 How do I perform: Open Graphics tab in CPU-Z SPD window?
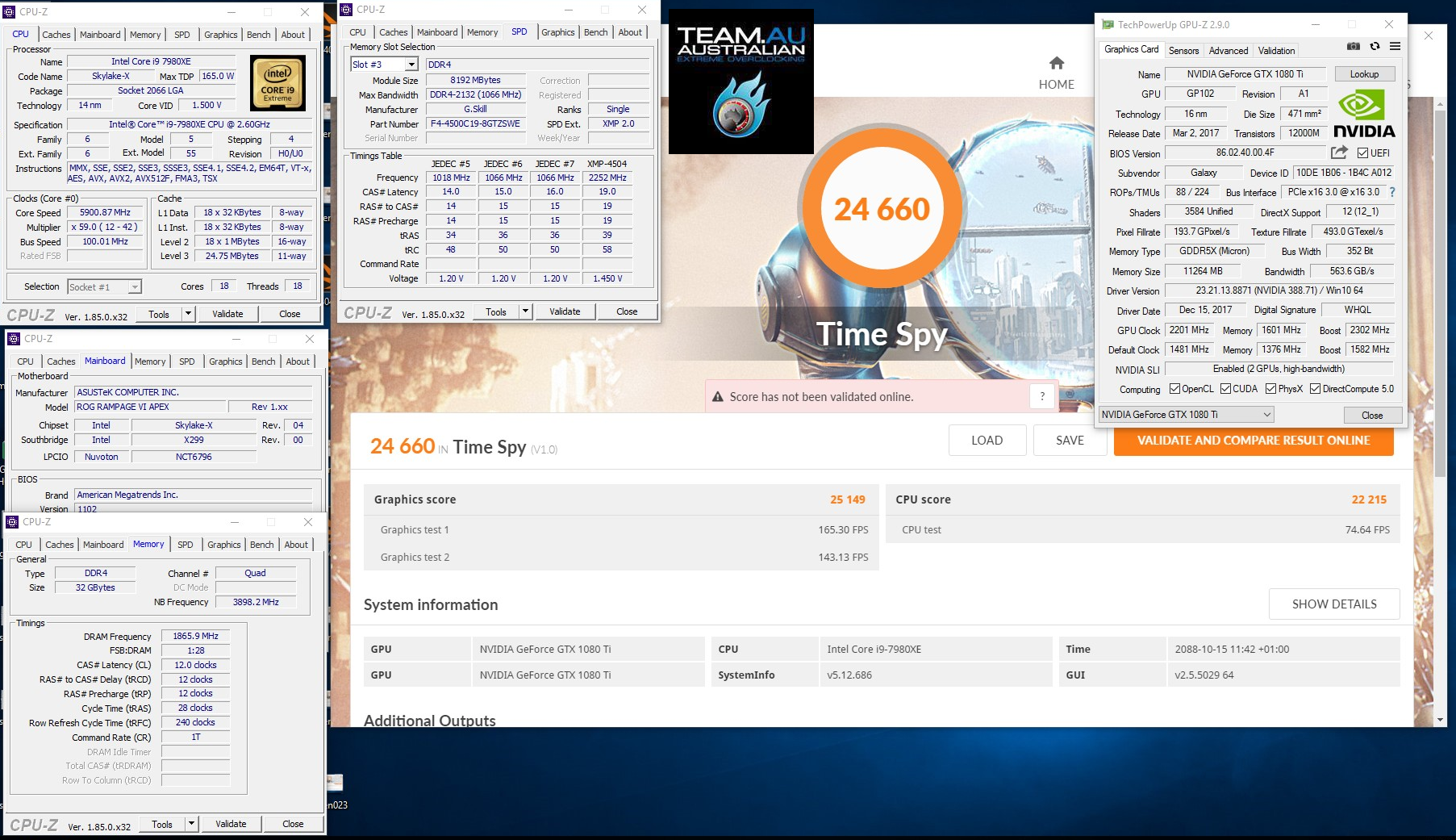point(557,32)
